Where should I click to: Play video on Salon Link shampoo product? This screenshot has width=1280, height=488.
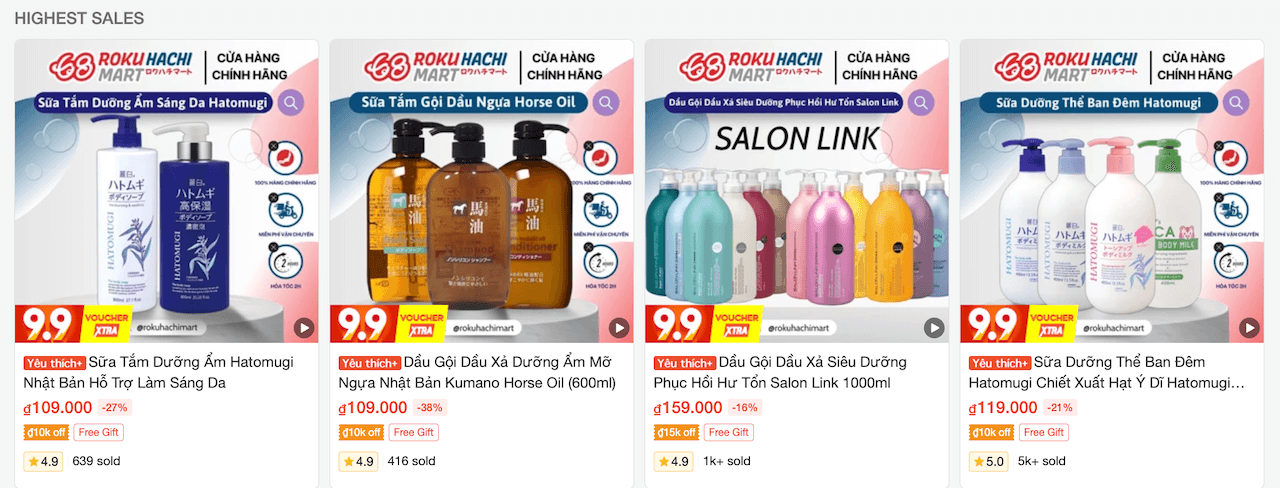934,327
